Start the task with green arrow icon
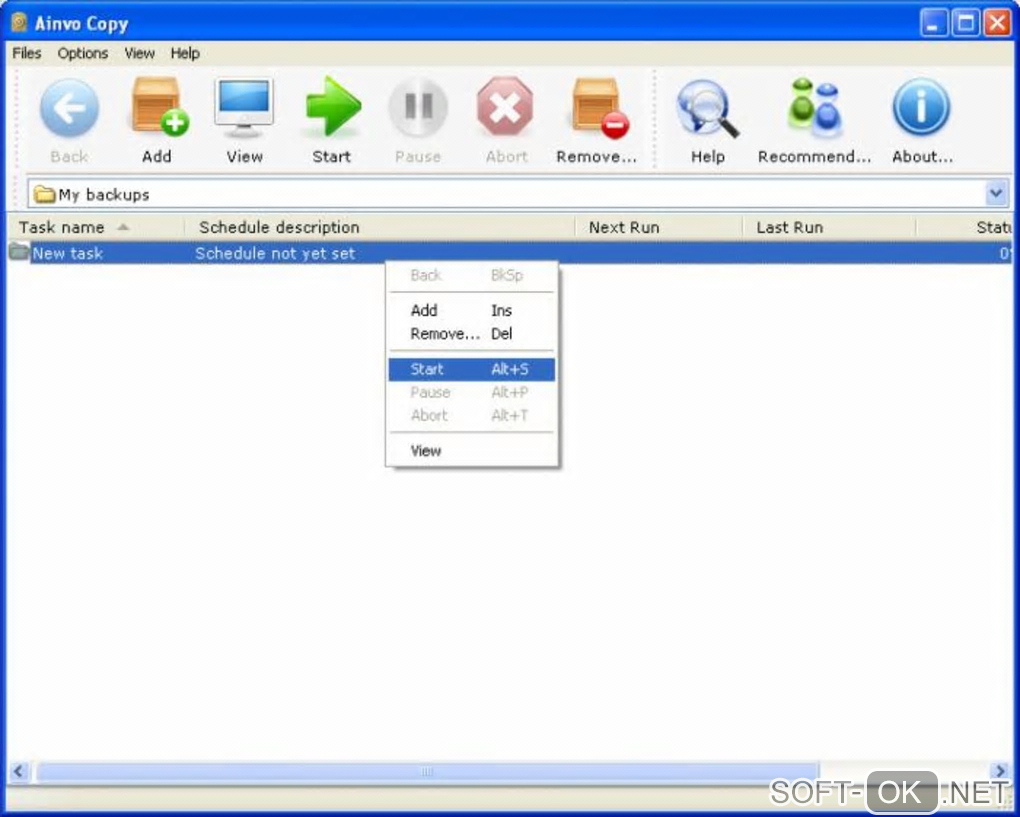Image resolution: width=1020 pixels, height=817 pixels. [x=333, y=107]
